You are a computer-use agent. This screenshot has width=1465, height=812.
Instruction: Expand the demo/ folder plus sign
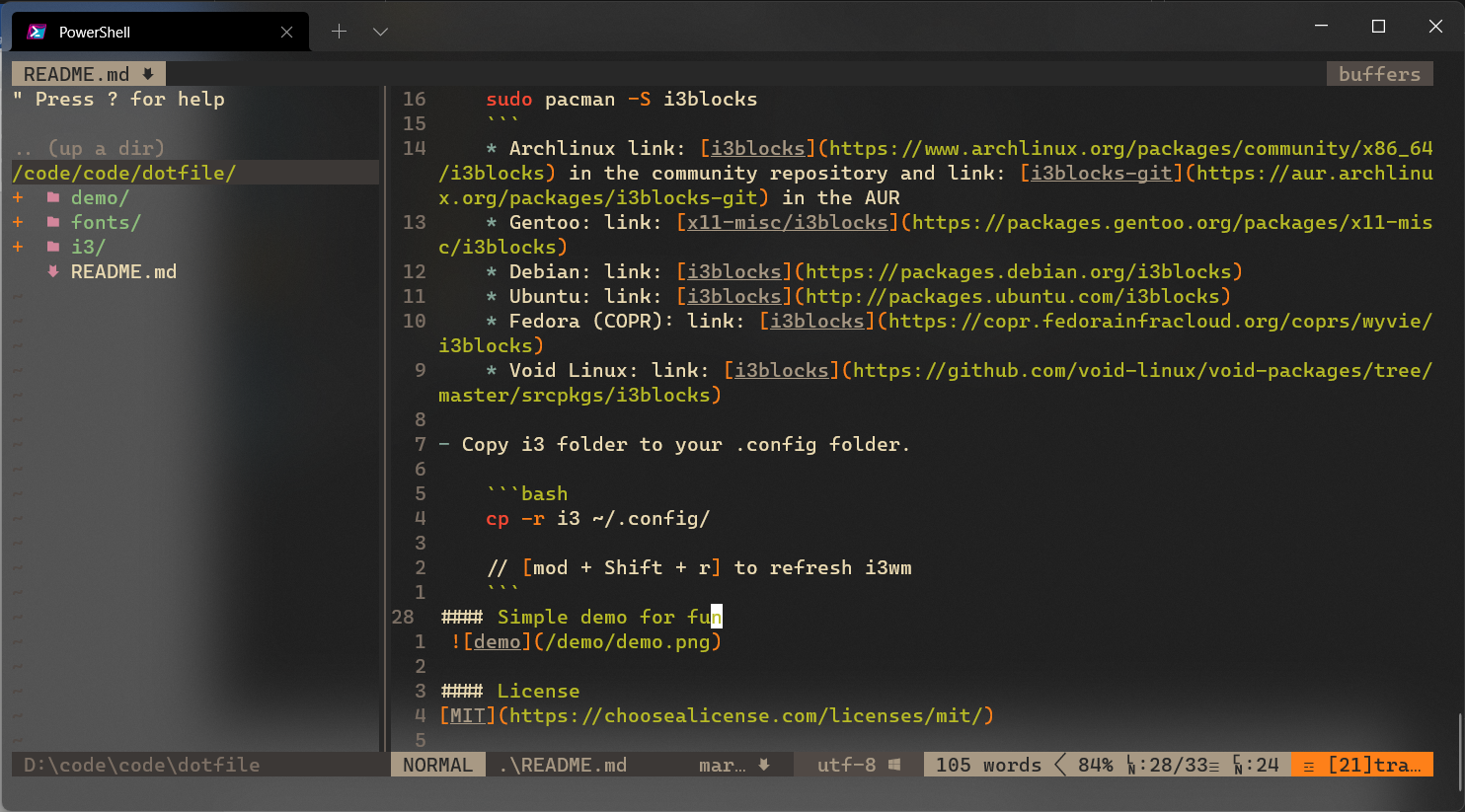pyautogui.click(x=18, y=197)
